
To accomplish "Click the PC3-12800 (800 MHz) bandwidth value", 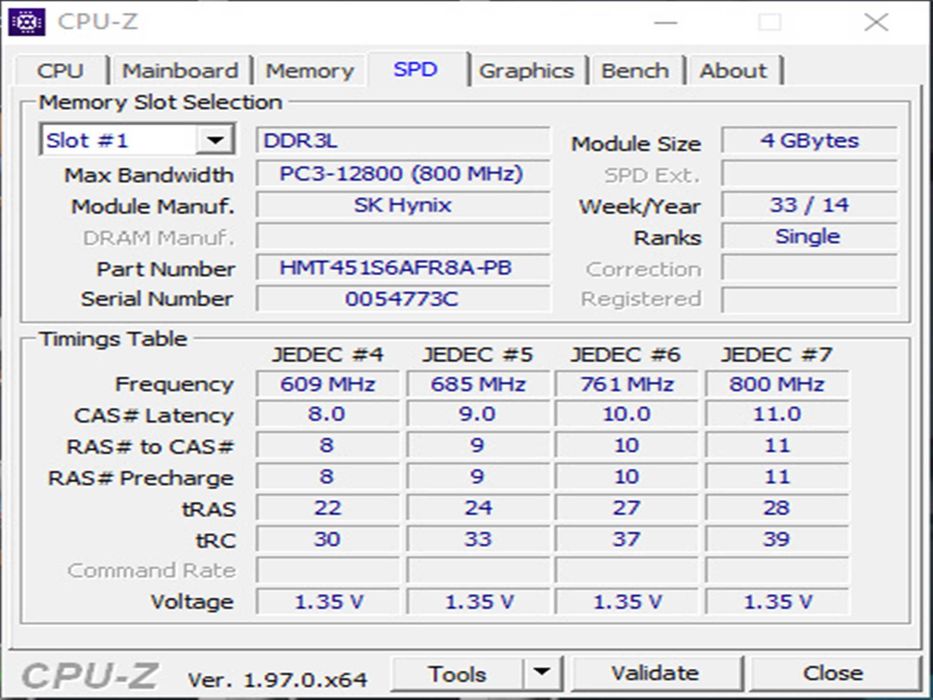I will click(x=403, y=173).
